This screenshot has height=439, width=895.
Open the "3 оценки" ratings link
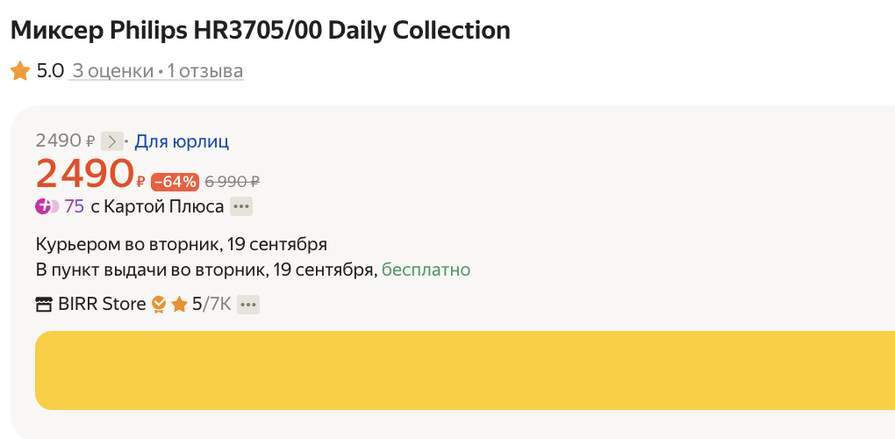(112, 71)
